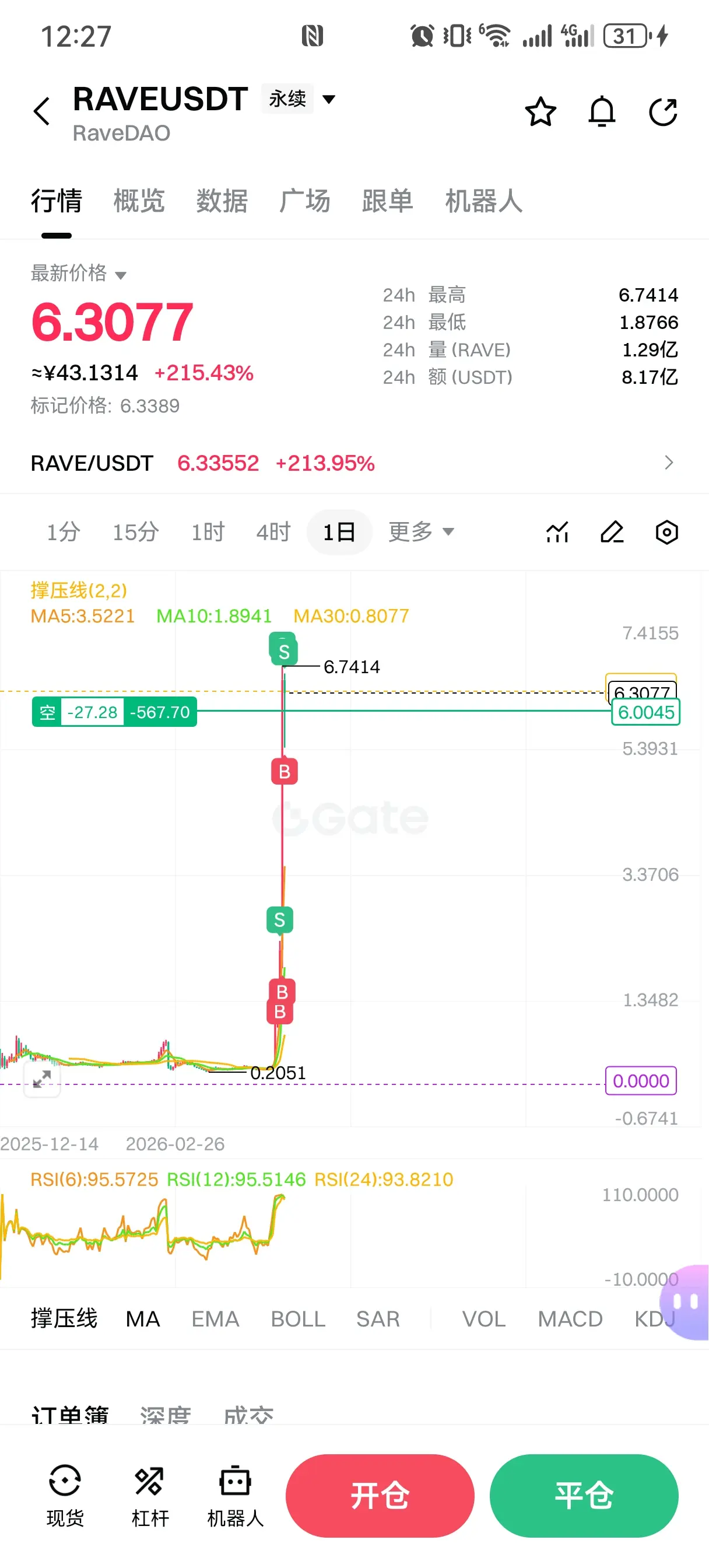Add RAVEUSDT to favorites with star icon
709x1568 pixels.
540,111
